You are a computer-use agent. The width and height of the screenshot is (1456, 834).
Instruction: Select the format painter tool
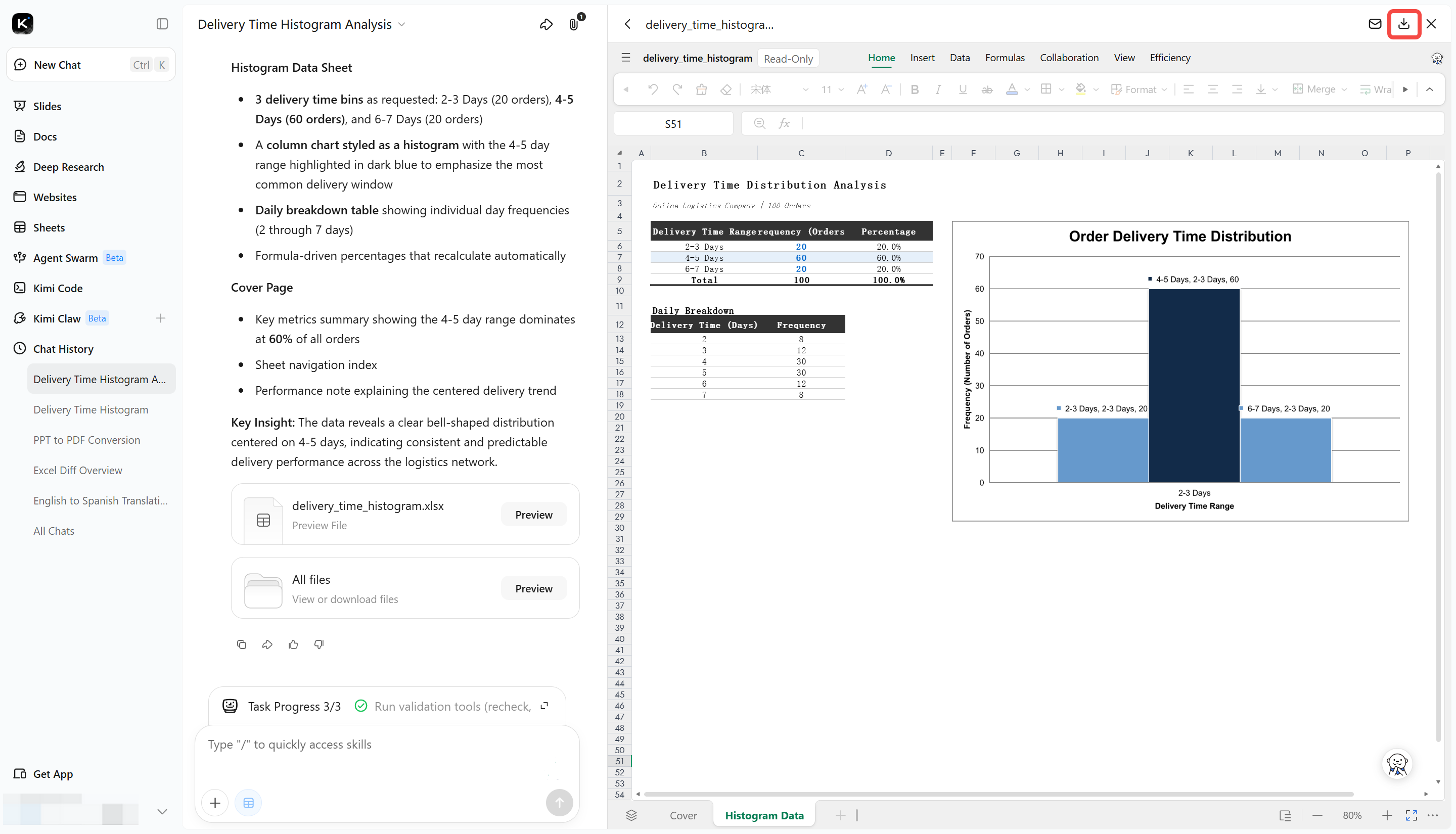click(701, 89)
